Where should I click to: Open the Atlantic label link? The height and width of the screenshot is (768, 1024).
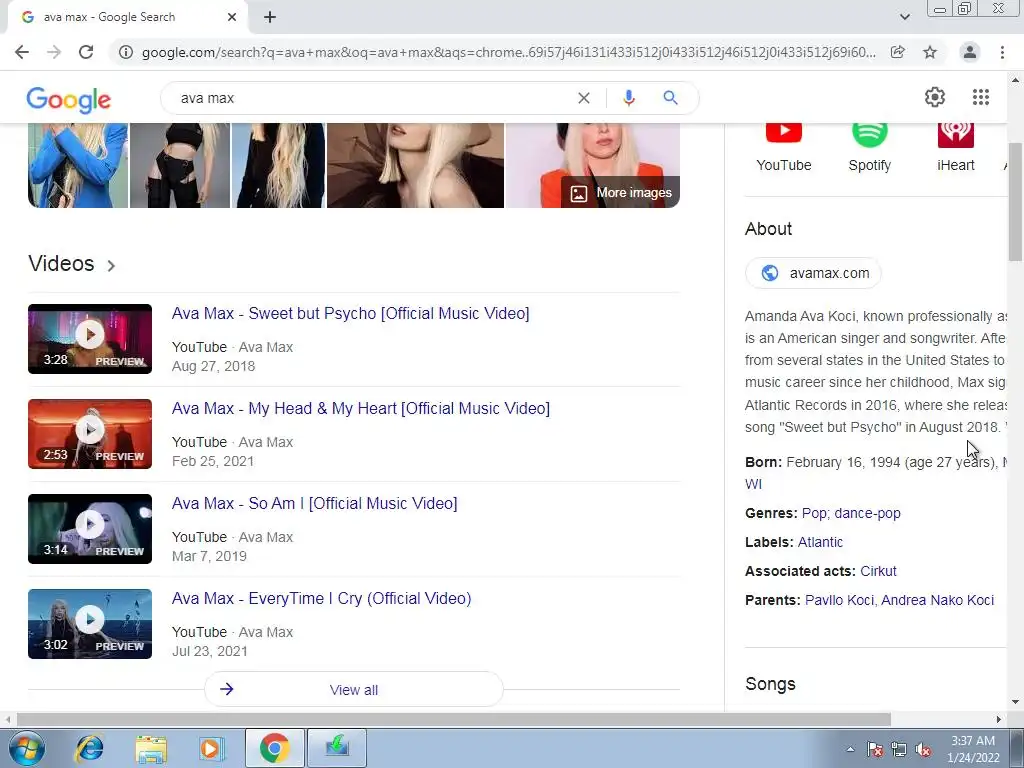(x=820, y=542)
